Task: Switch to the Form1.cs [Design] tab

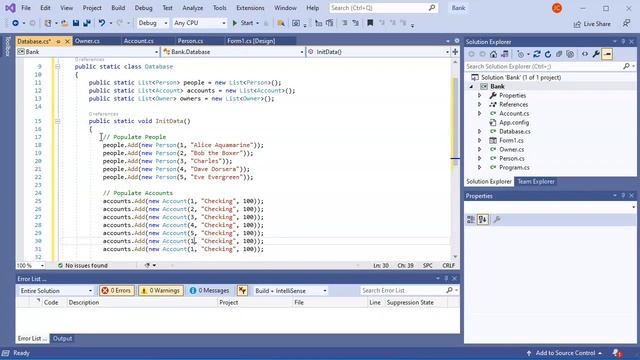Action: [x=251, y=41]
